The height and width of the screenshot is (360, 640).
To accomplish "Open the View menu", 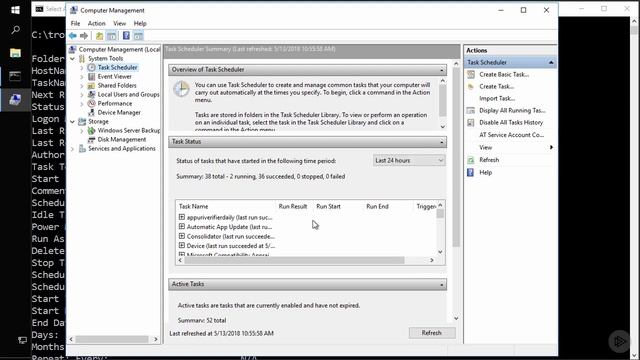I will pyautogui.click(x=120, y=24).
